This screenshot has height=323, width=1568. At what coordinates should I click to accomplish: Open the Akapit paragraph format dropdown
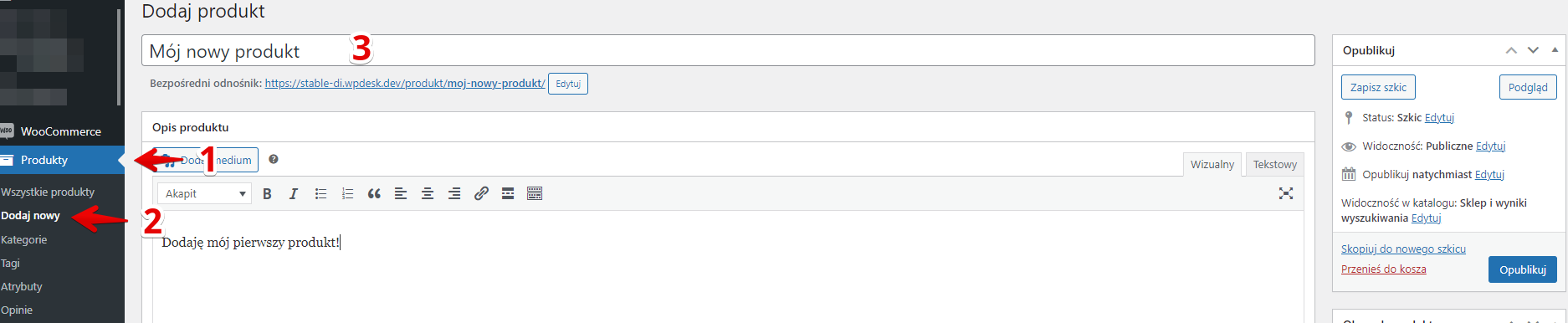(x=205, y=193)
